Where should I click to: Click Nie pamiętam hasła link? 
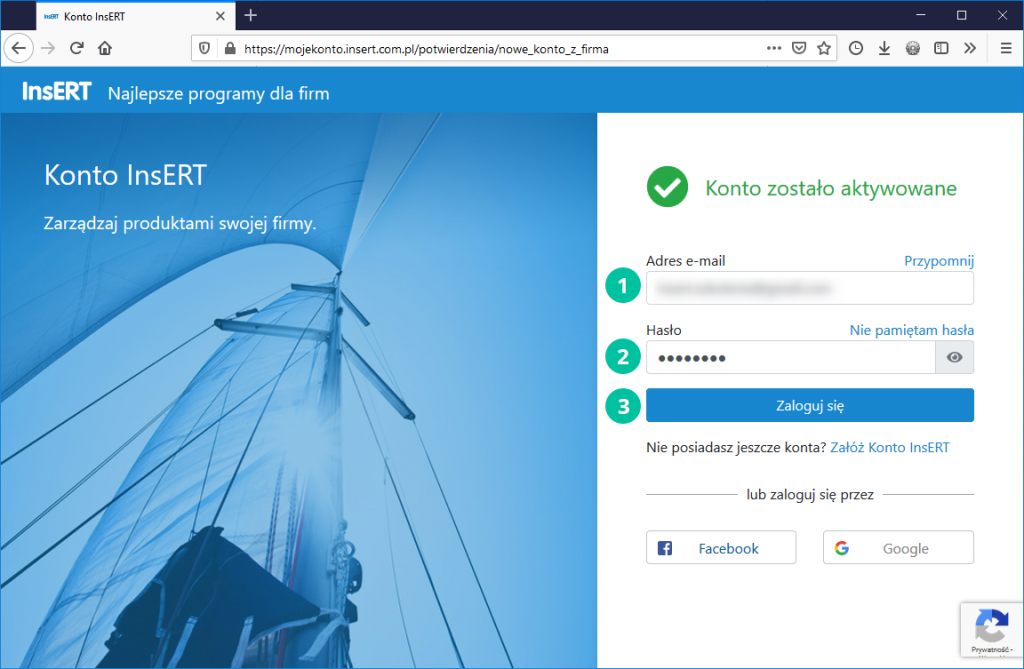[x=911, y=331]
